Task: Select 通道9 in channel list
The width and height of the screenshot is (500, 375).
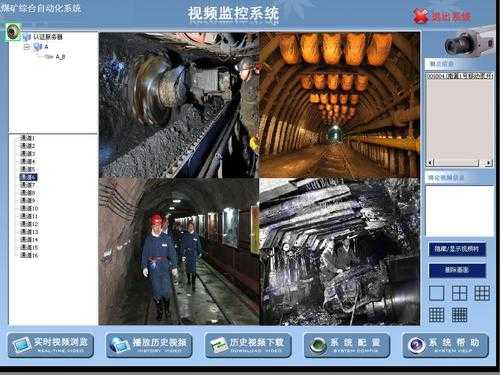Action: (x=28, y=200)
